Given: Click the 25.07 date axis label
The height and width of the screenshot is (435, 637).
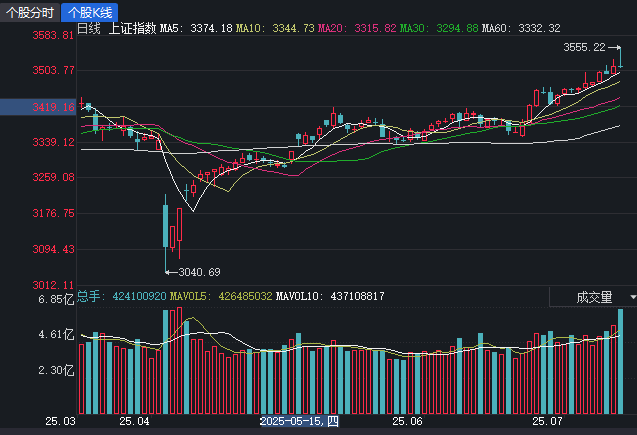Looking at the screenshot, I should (x=547, y=421).
